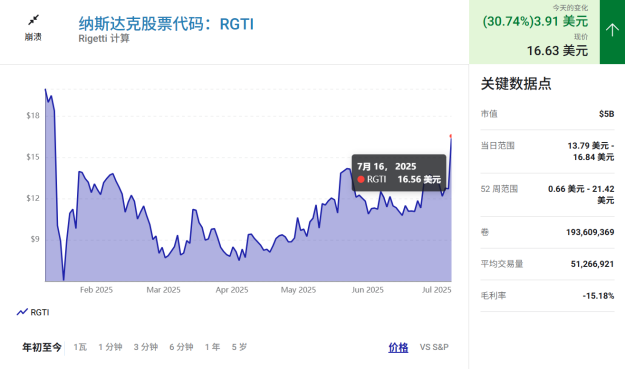This screenshot has width=625, height=370.
Task: Select the 3 分钟 time range
Action: [145, 347]
